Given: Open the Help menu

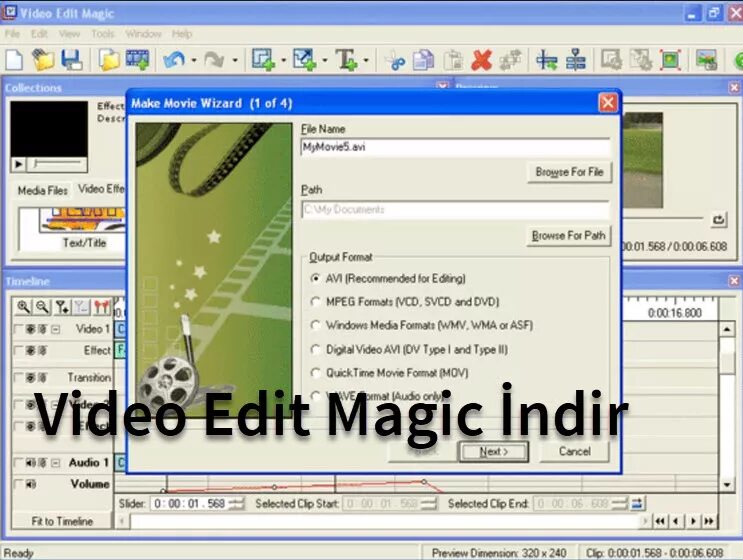Looking at the screenshot, I should click(182, 34).
